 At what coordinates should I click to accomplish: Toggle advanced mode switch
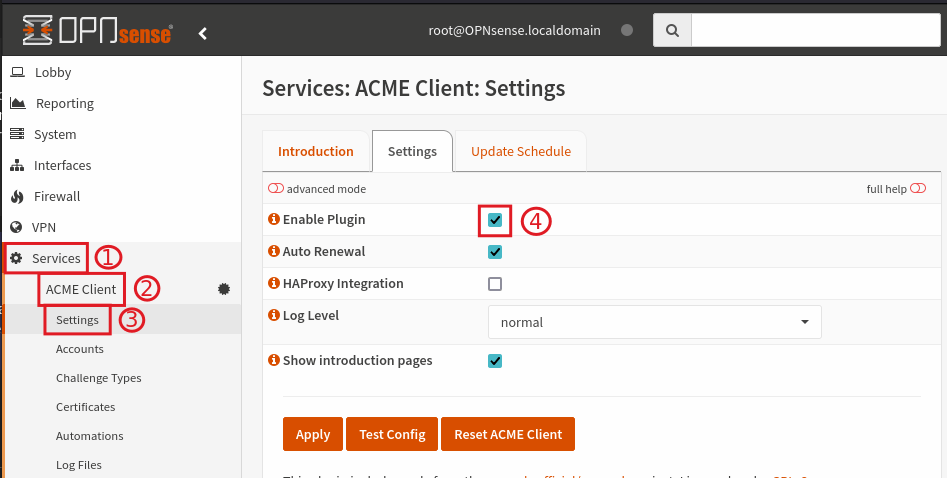click(275, 189)
